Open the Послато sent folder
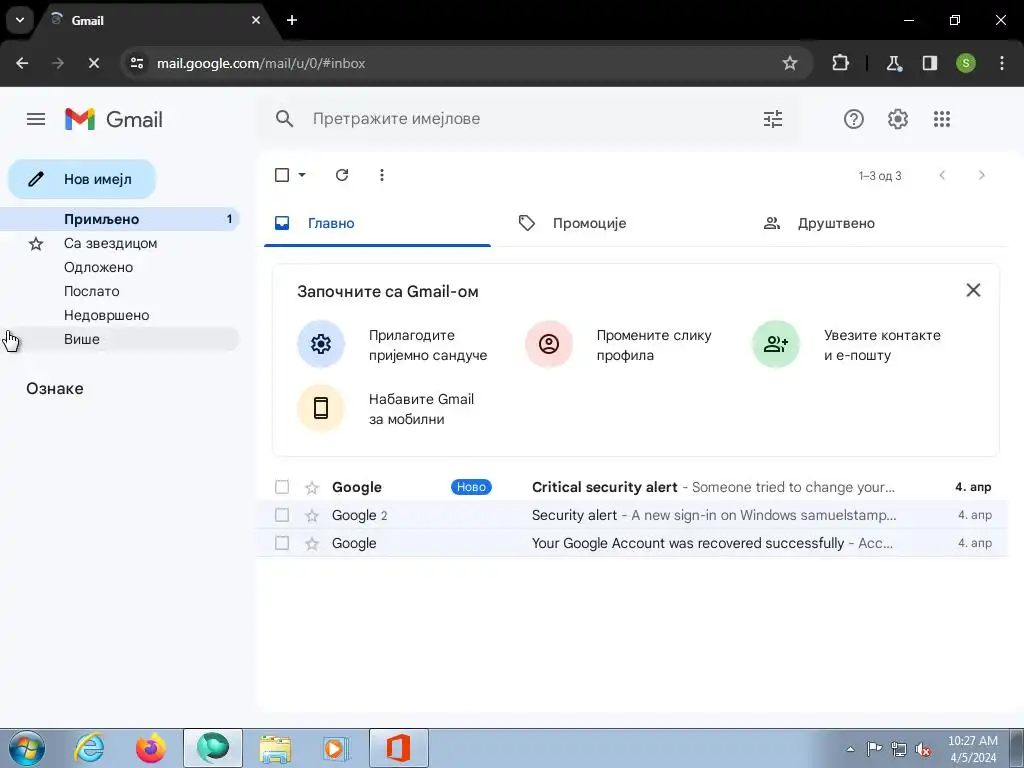 120,291
